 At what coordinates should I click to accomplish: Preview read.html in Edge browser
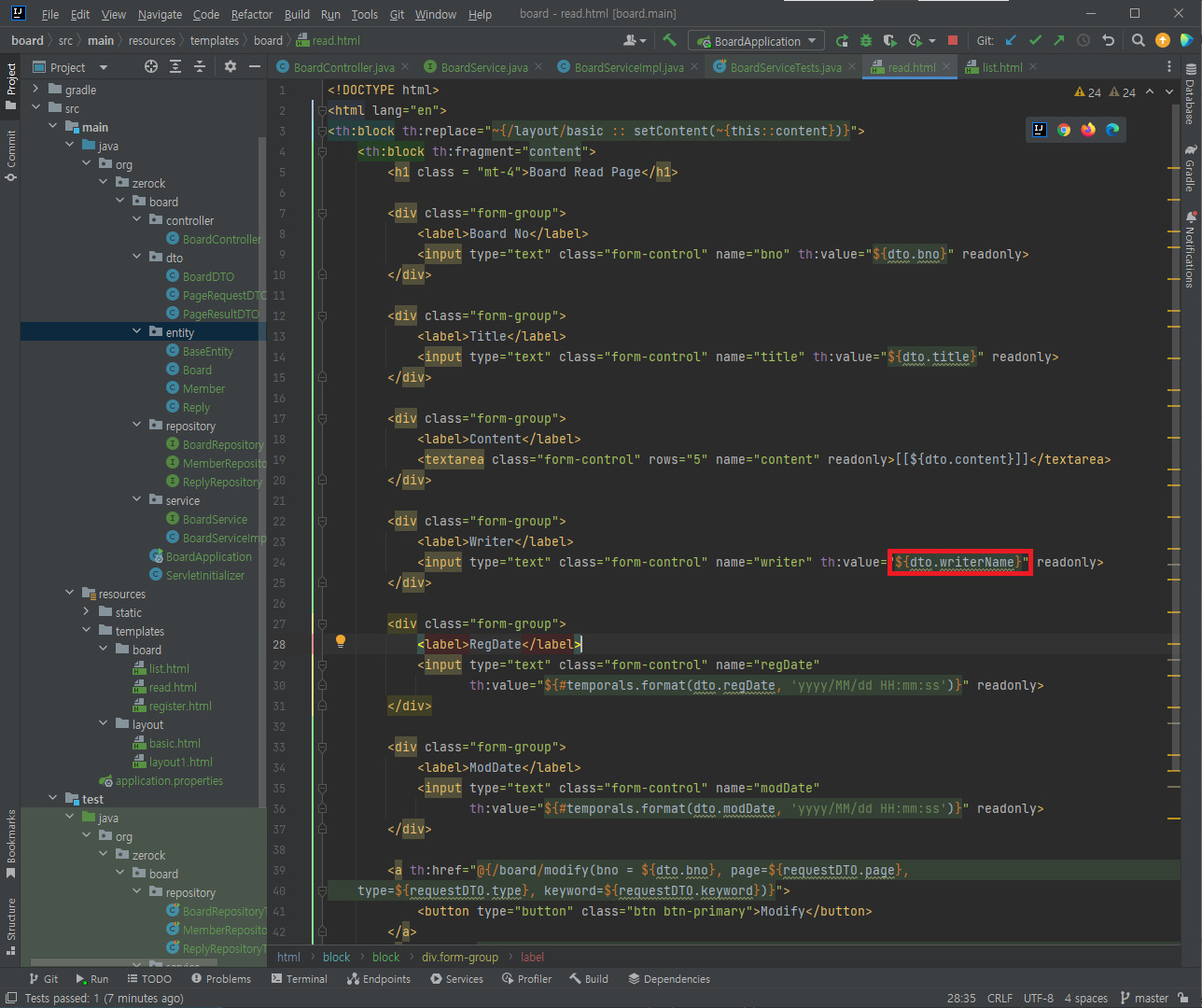tap(1112, 130)
